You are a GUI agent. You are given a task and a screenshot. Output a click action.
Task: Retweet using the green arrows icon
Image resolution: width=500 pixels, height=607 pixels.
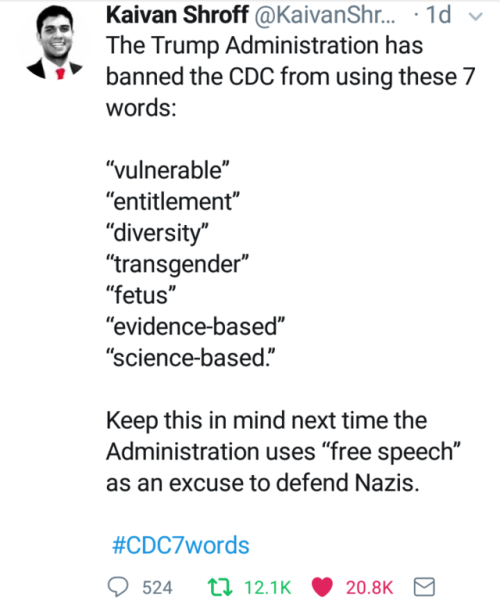220,587
